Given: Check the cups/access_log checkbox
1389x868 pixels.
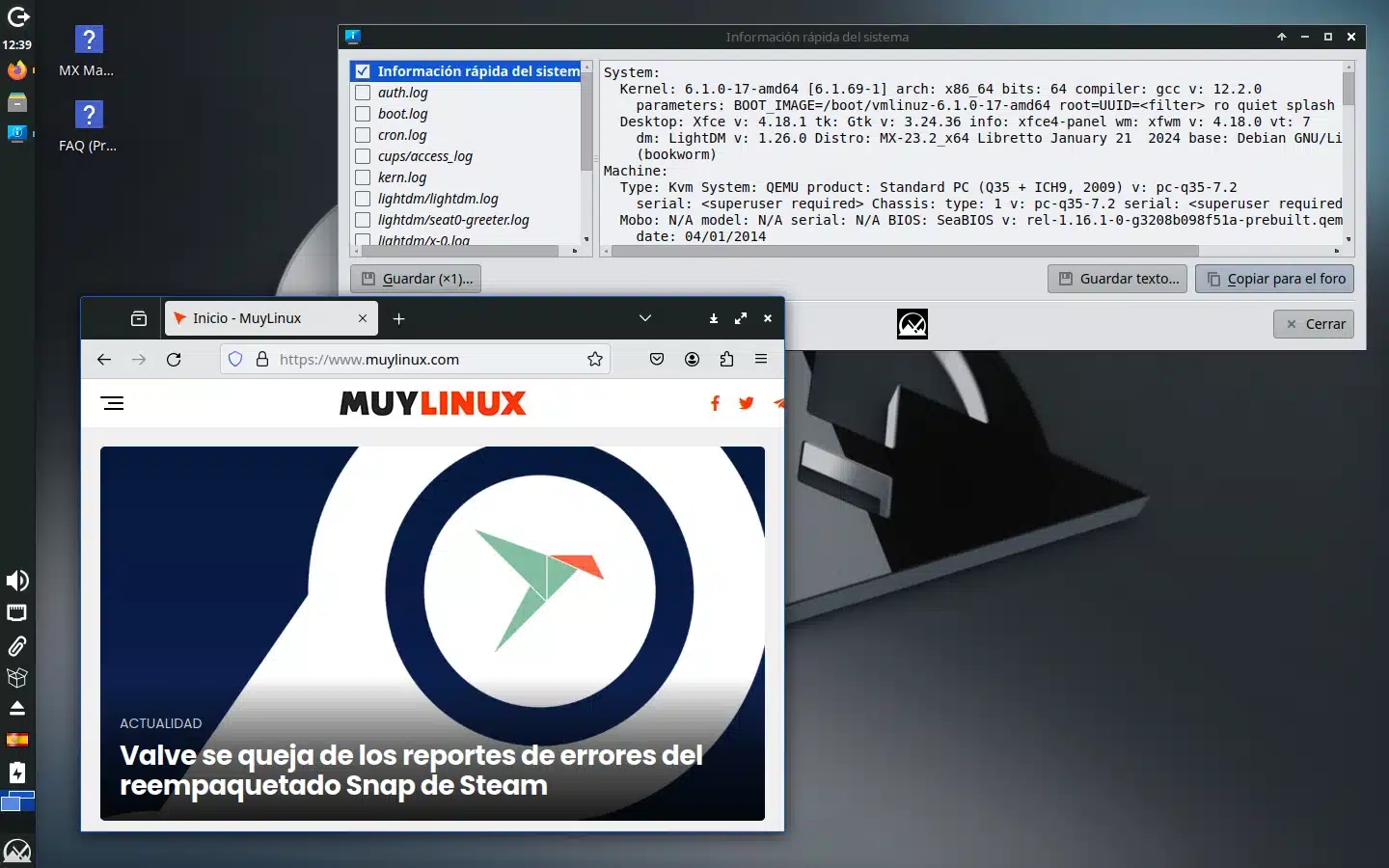Looking at the screenshot, I should [x=363, y=156].
